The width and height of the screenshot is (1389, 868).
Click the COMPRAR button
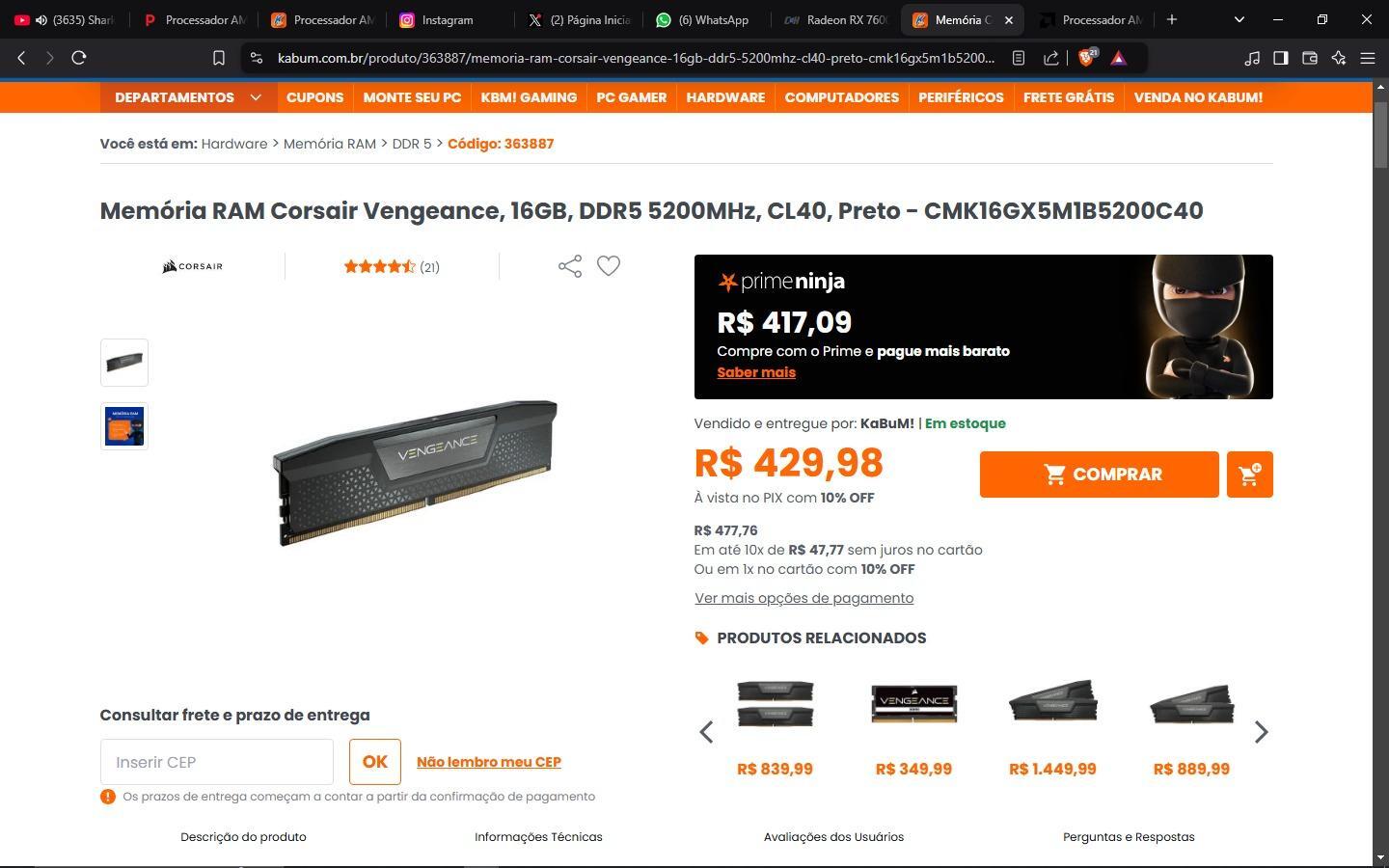(1100, 475)
